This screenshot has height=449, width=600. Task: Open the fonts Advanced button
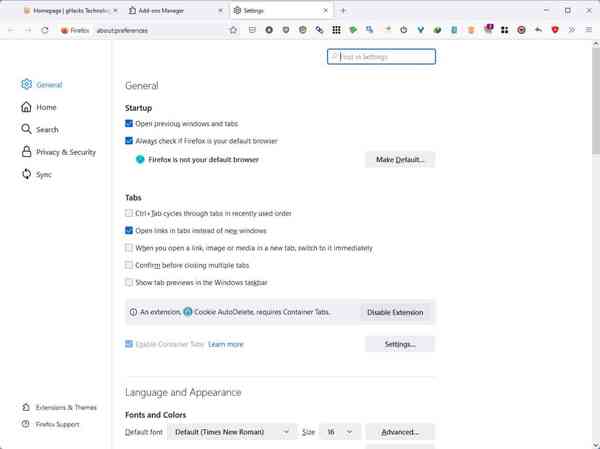(400, 432)
